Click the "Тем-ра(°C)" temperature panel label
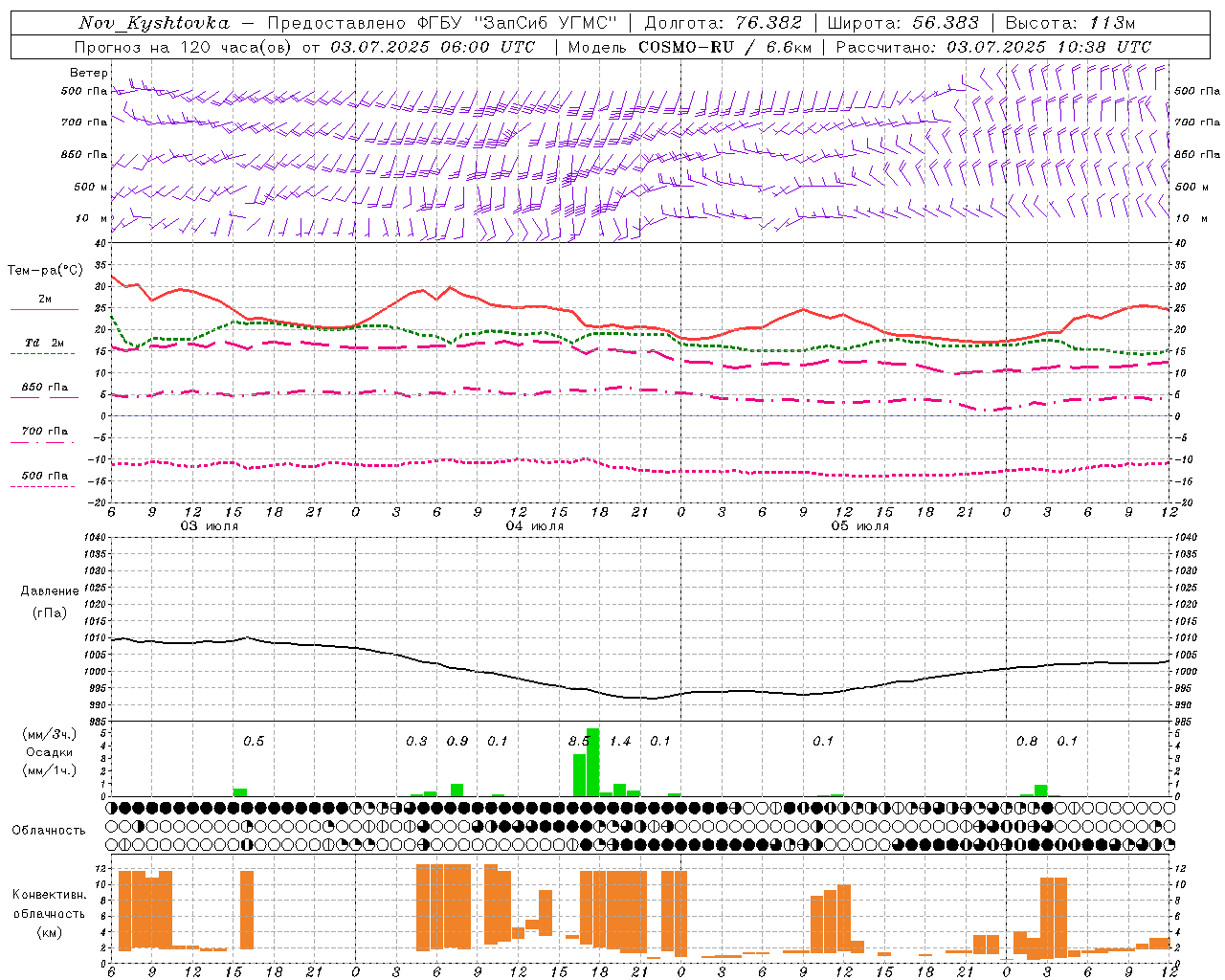Image resolution: width=1225 pixels, height=980 pixels. [45, 271]
